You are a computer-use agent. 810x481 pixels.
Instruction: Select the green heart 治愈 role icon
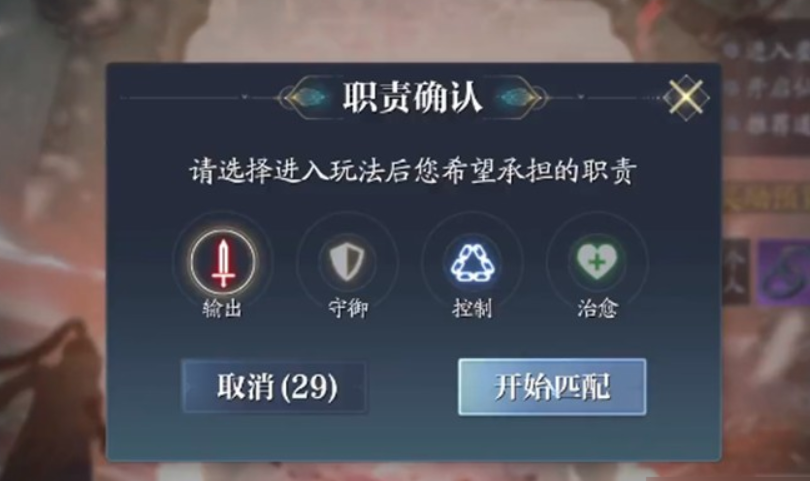597,262
